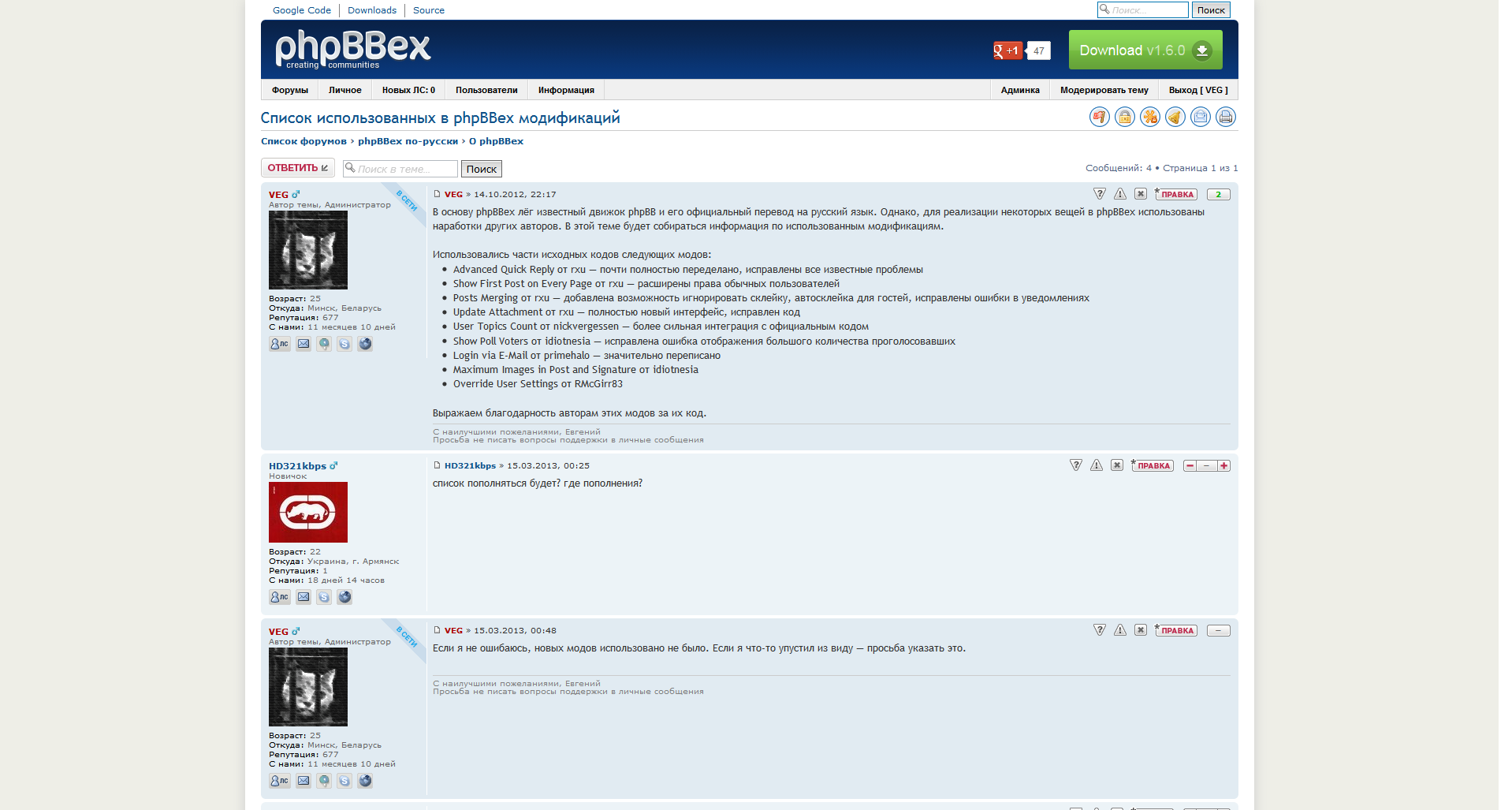Delete HD321kbps post with the X icon

click(x=1117, y=465)
